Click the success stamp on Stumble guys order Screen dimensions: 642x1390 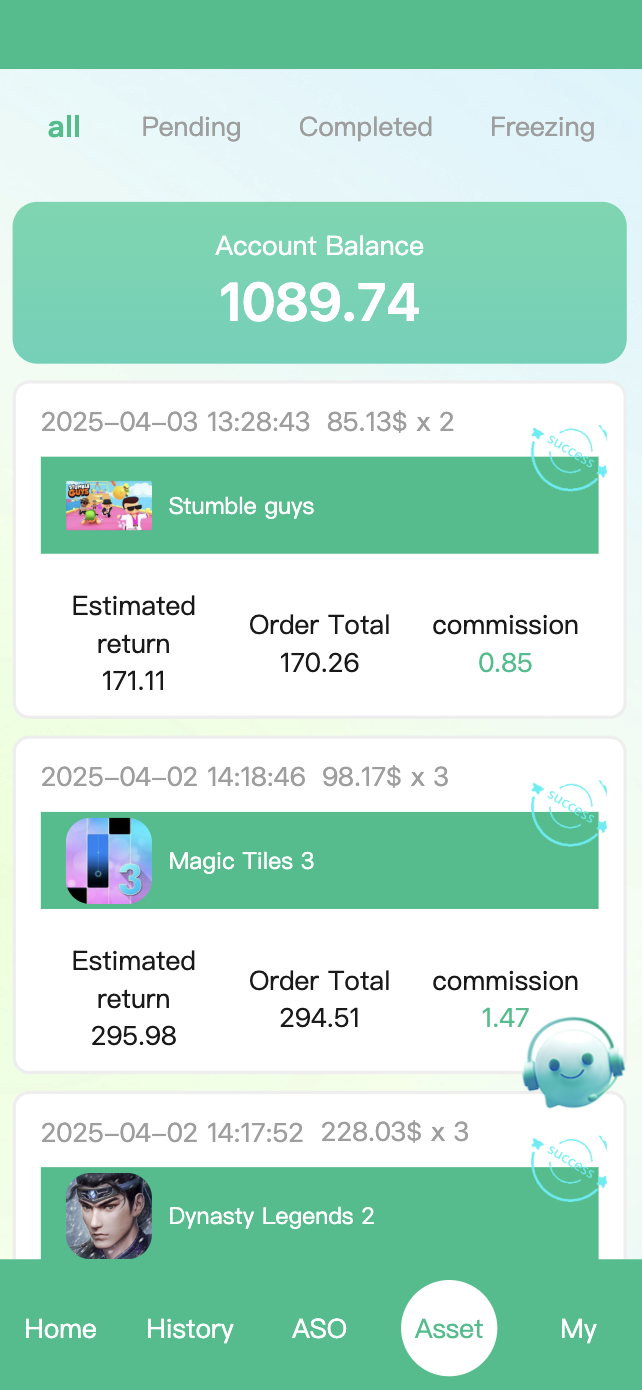[570, 457]
